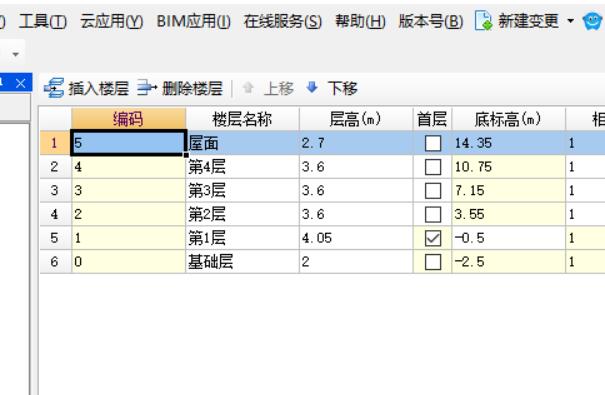Close the tab with the X icon
605x395 pixels.
tap(21, 83)
